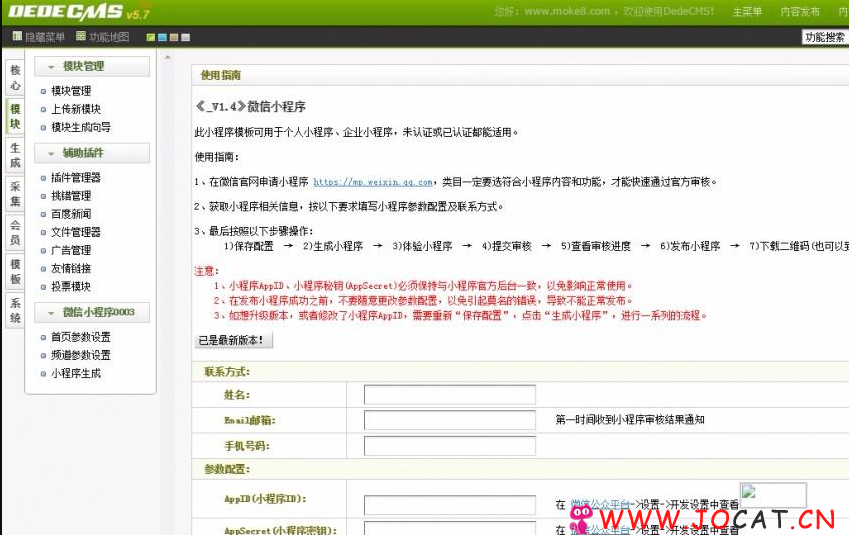Focus the 姓名 input field
This screenshot has width=849, height=535.
tap(450, 395)
